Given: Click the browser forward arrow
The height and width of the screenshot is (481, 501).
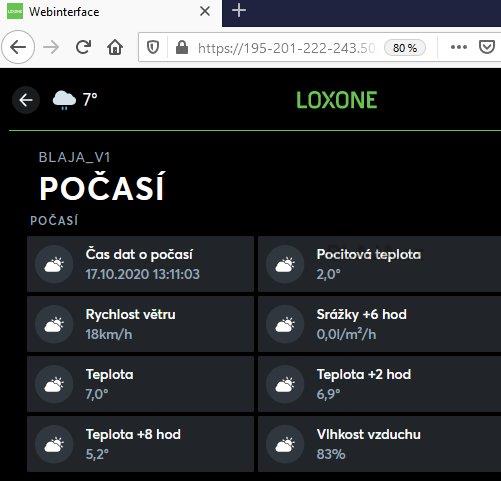Looking at the screenshot, I should (x=51, y=47).
